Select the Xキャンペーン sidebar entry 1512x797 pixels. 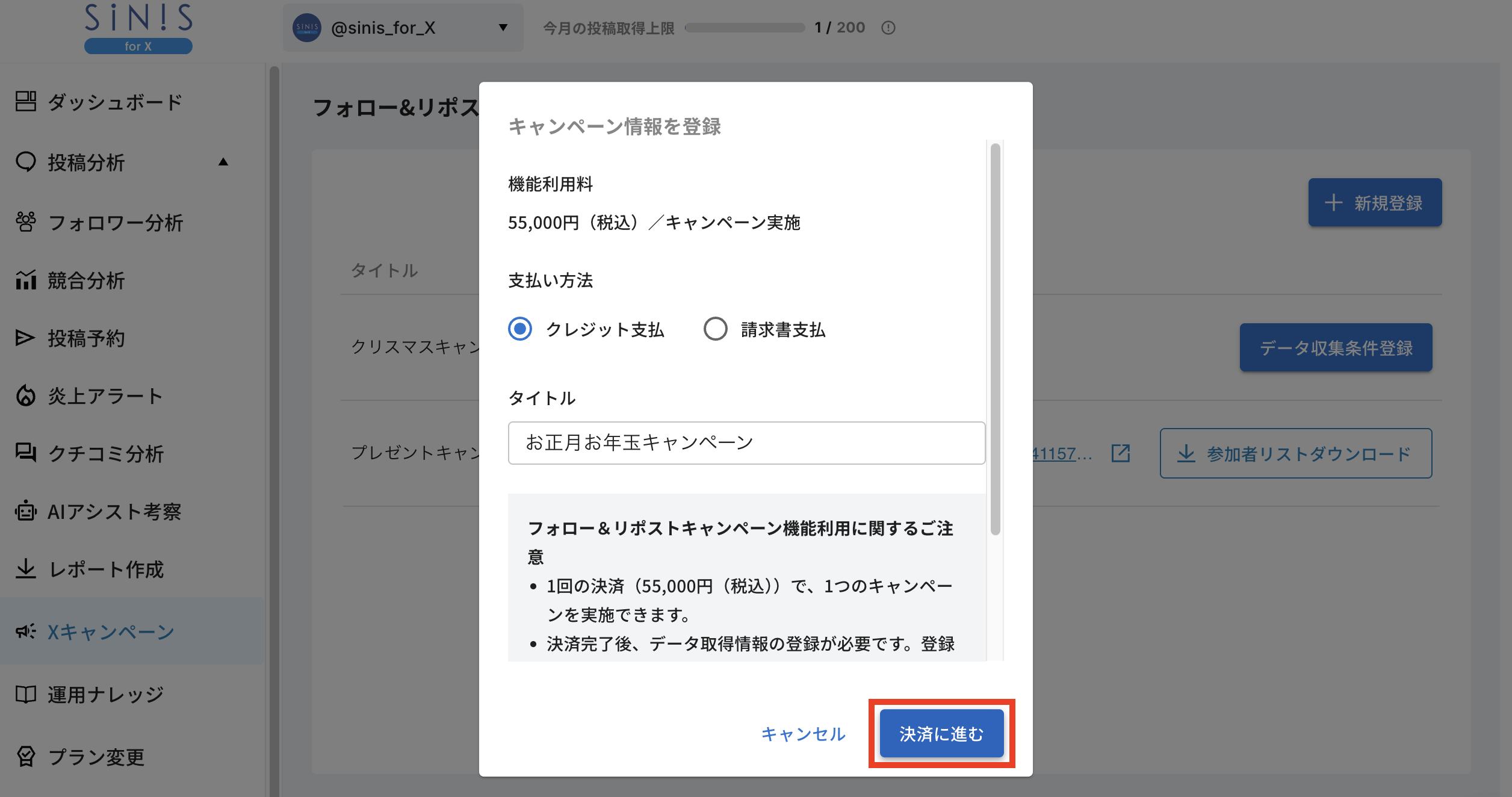111,632
